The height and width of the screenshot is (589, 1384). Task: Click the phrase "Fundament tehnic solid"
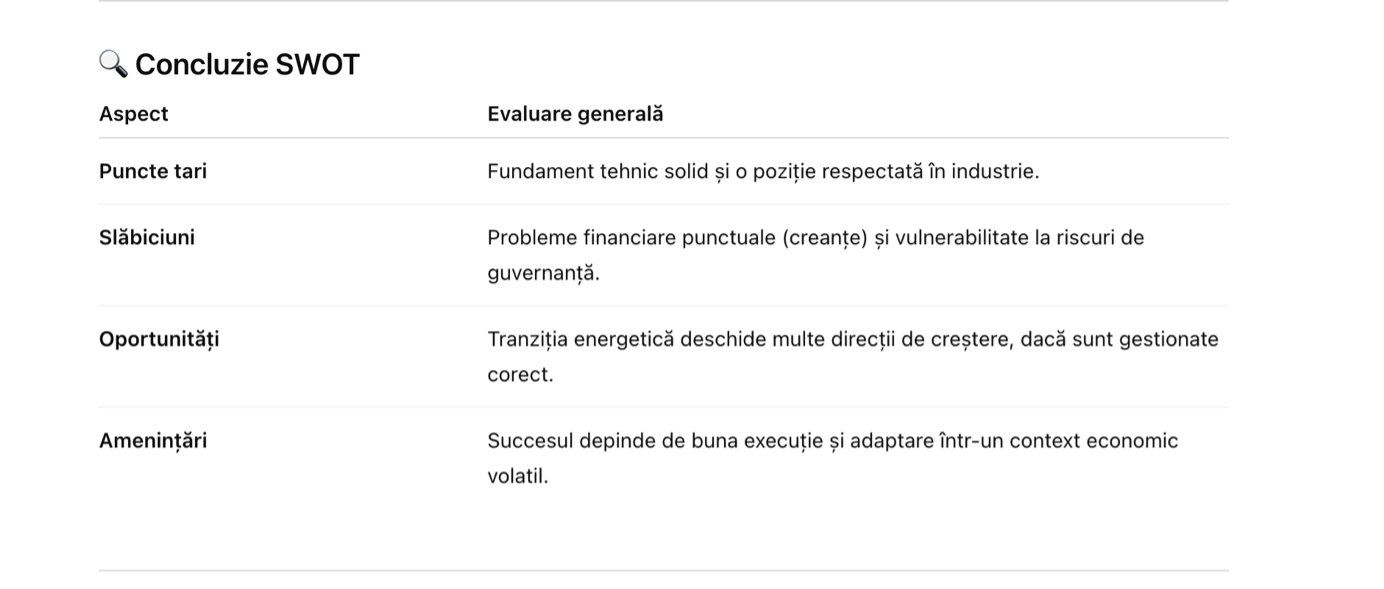(585, 171)
